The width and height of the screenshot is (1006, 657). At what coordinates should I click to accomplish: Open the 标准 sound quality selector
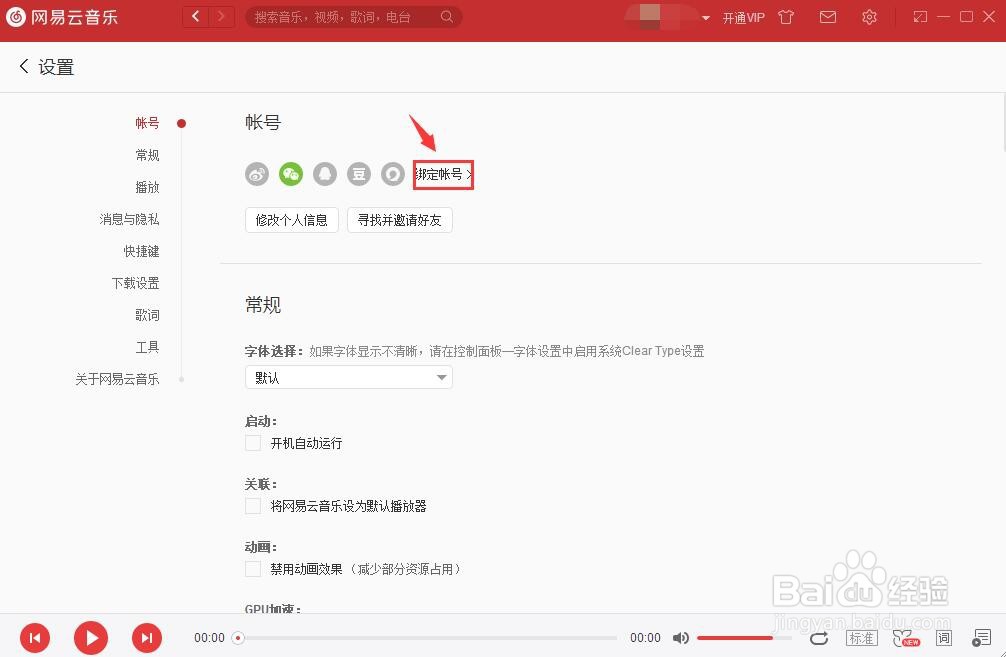click(x=861, y=638)
